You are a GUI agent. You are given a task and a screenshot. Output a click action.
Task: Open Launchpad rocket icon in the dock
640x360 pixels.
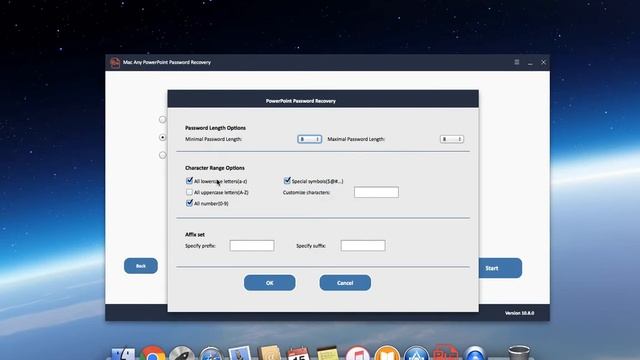[182, 353]
